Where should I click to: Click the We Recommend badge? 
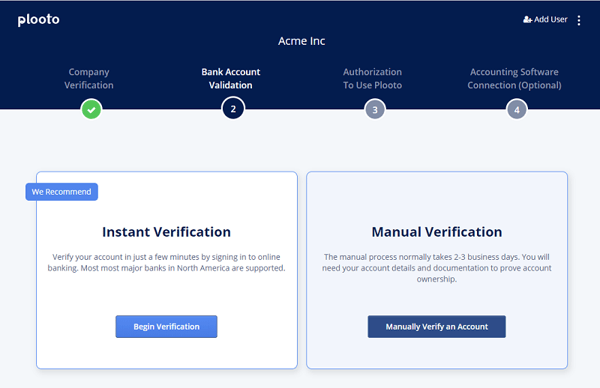(62, 192)
